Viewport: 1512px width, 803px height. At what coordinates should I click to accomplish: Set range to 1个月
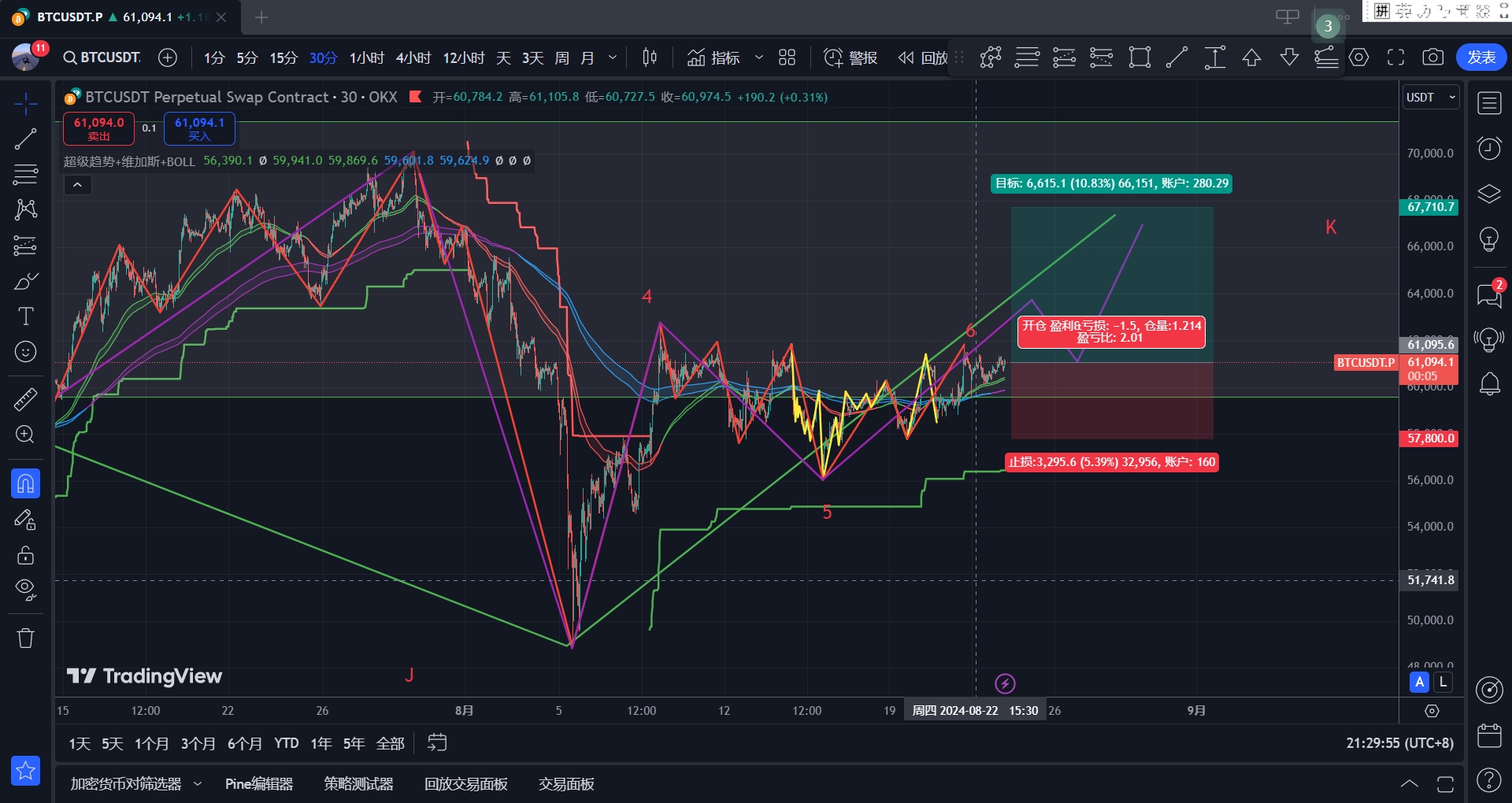click(x=152, y=743)
